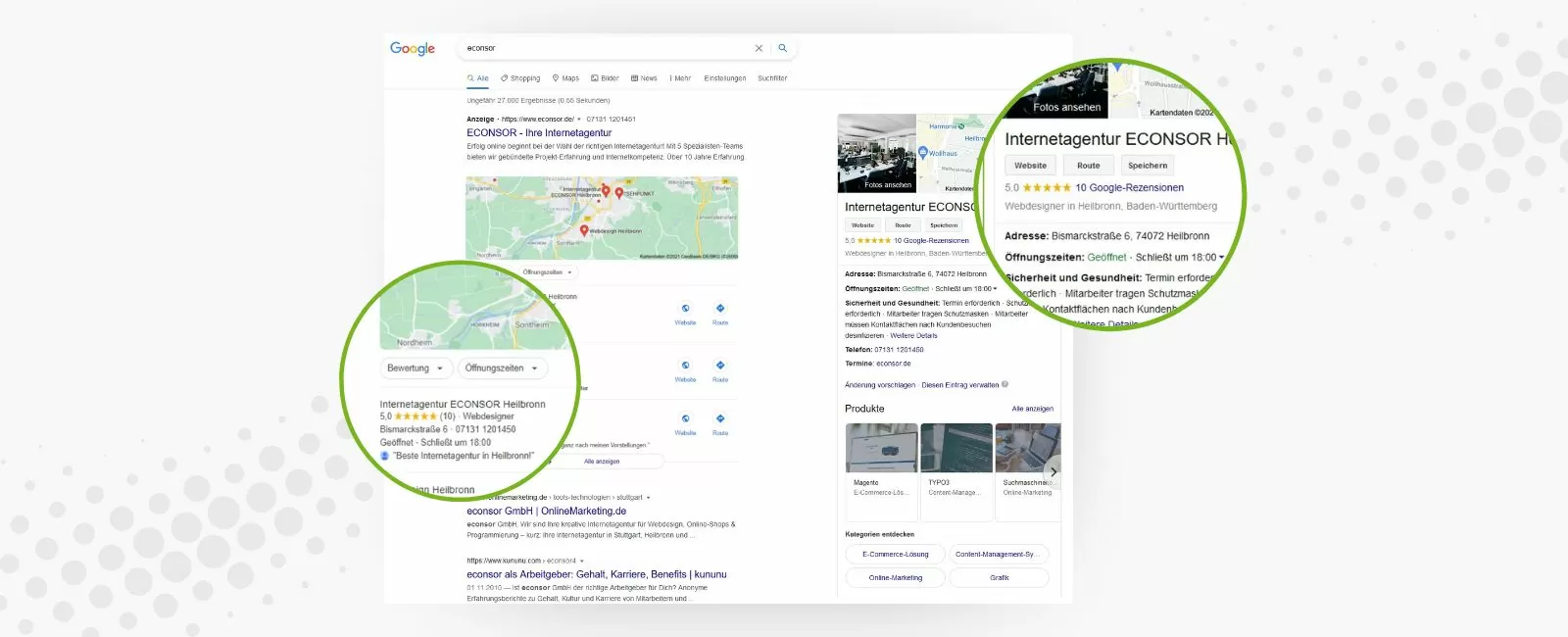Click the enlarged Website button in the right magnified circle
Screen dimensions: 1568x637
pos(1030,166)
